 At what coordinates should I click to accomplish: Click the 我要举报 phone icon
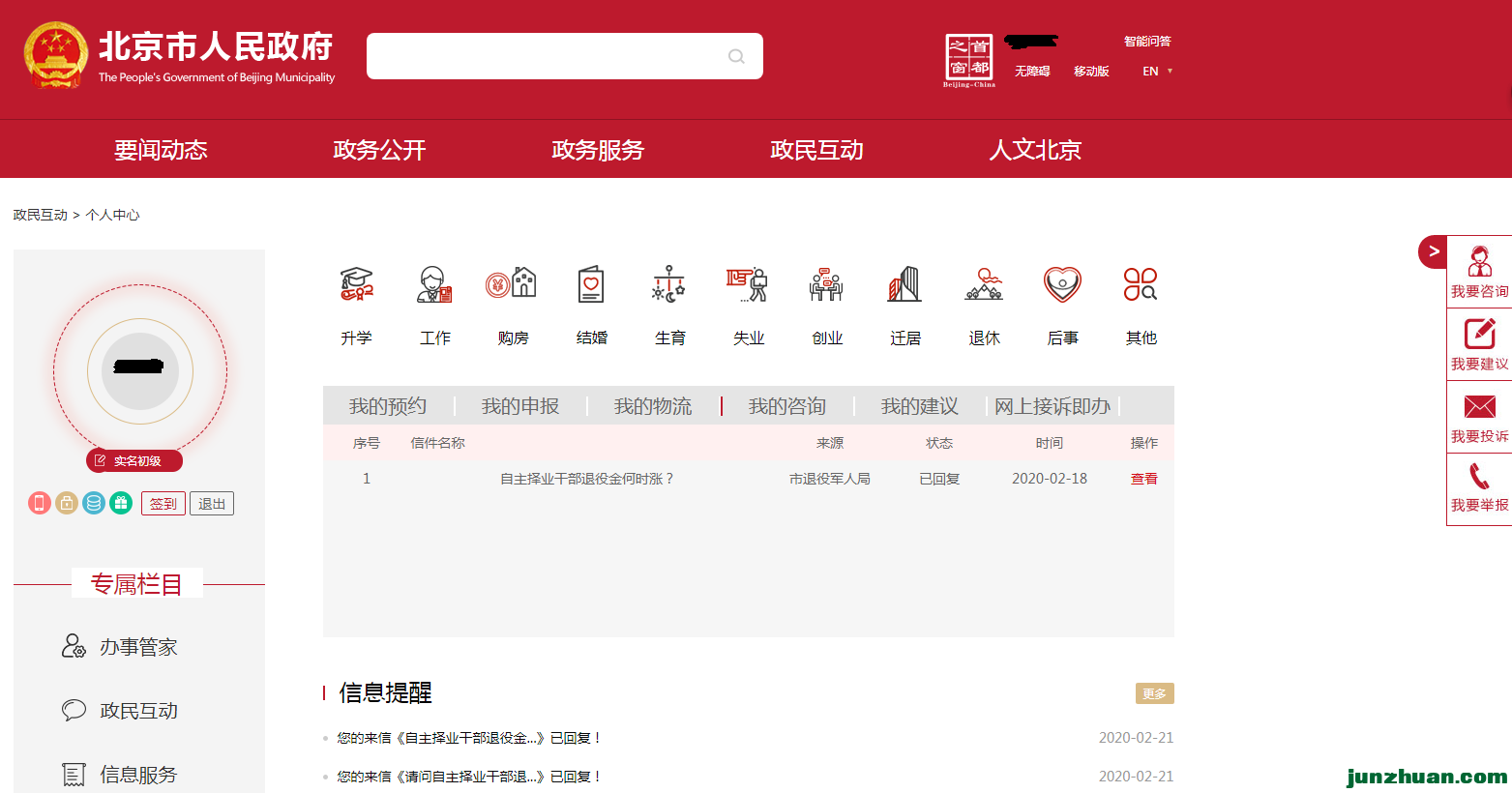[x=1479, y=476]
